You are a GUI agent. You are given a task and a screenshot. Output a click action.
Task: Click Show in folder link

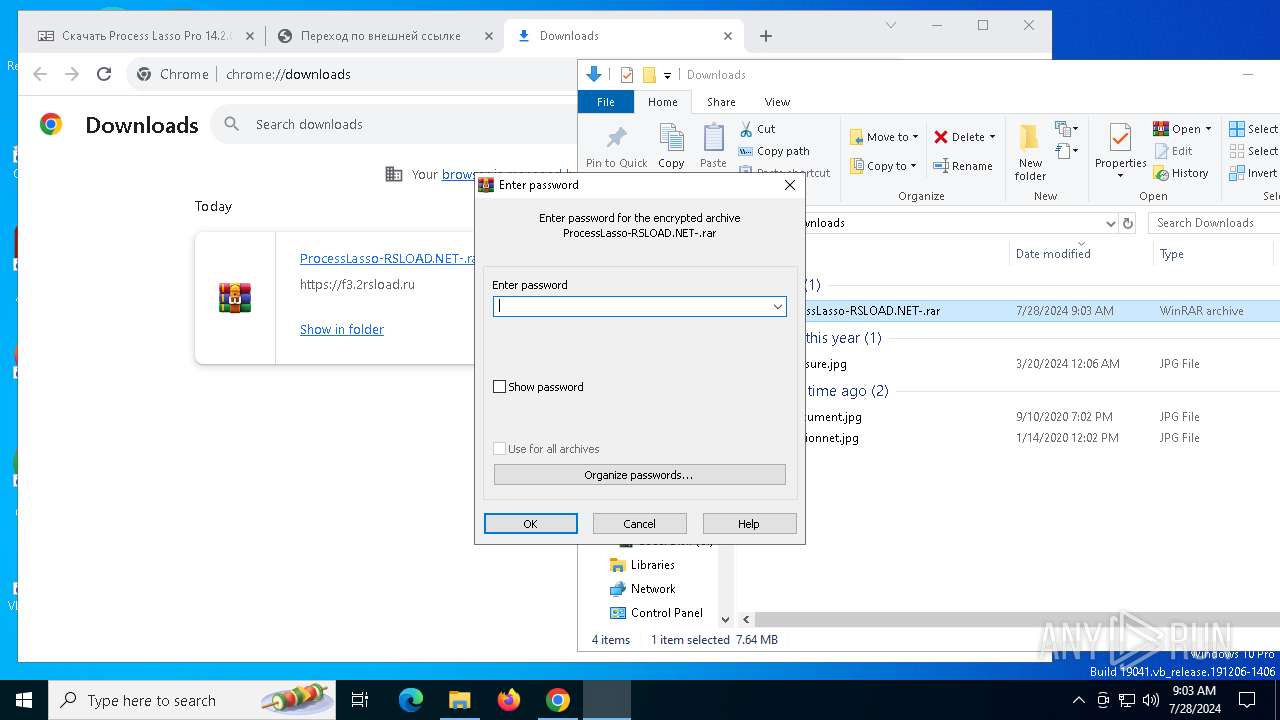[342, 329]
